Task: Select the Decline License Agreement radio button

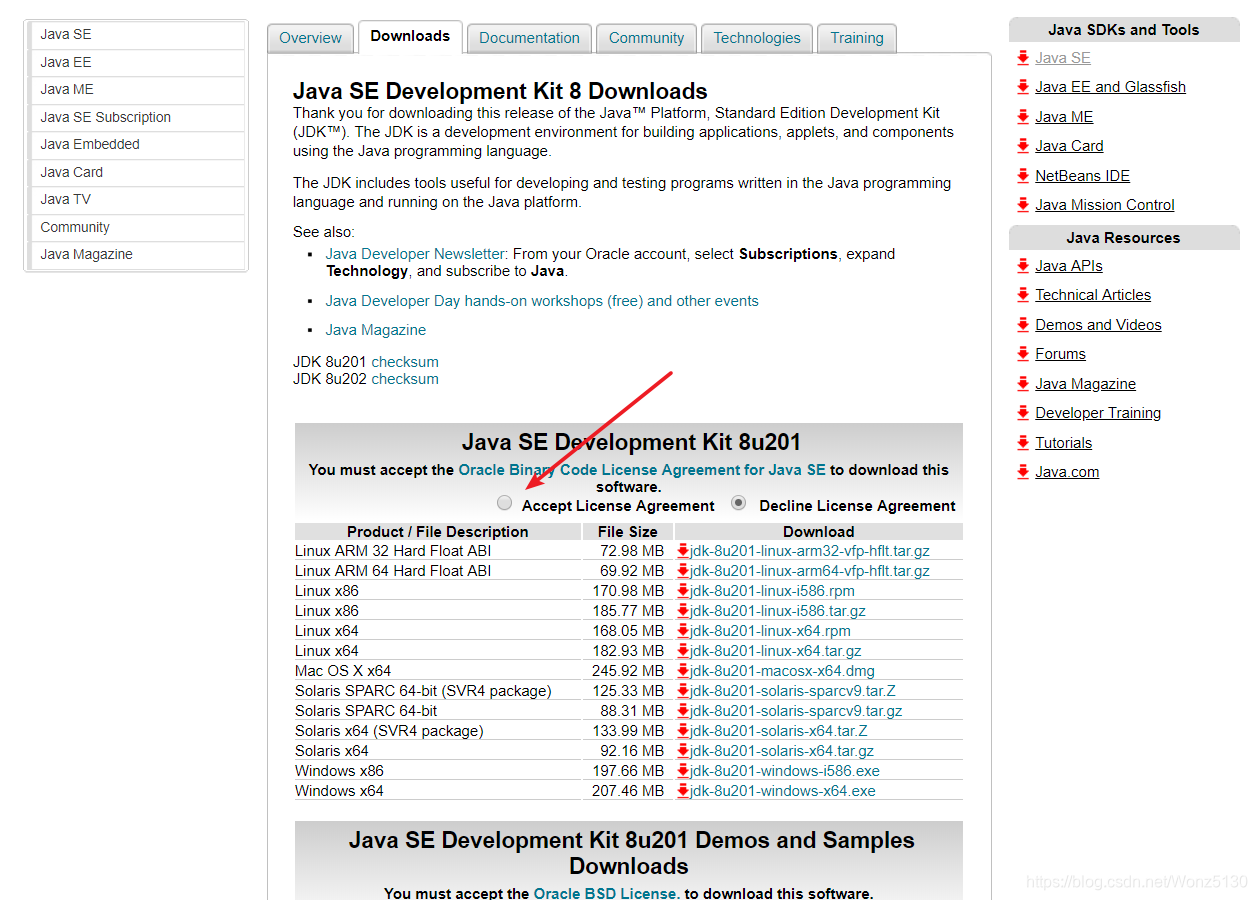Action: 738,502
